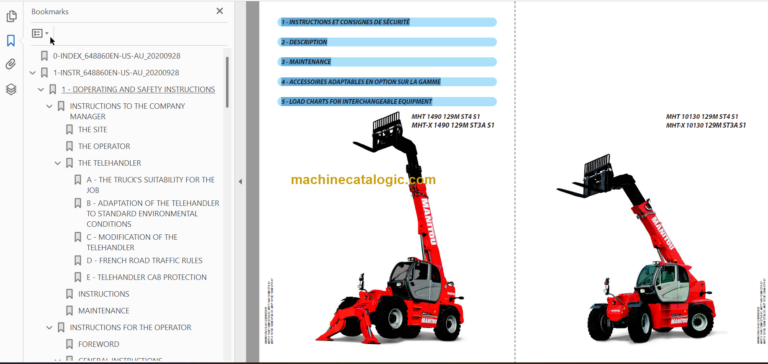
Task: Collapse 1 - OPERATING AND SAFETY INSTRUCTIONS
Action: 41,90
